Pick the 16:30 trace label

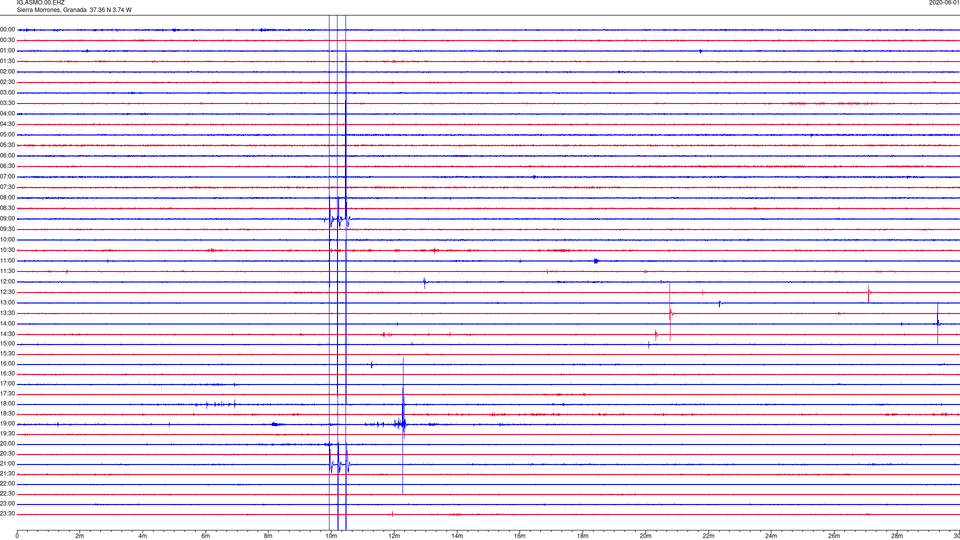pyautogui.click(x=7, y=373)
